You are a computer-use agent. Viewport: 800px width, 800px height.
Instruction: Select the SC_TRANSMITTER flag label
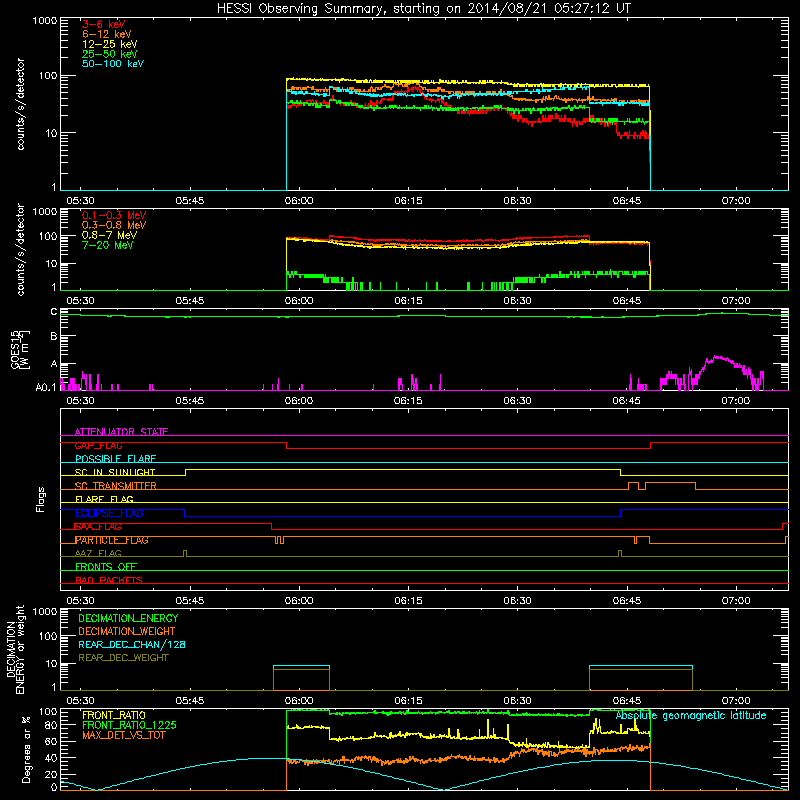(115, 486)
